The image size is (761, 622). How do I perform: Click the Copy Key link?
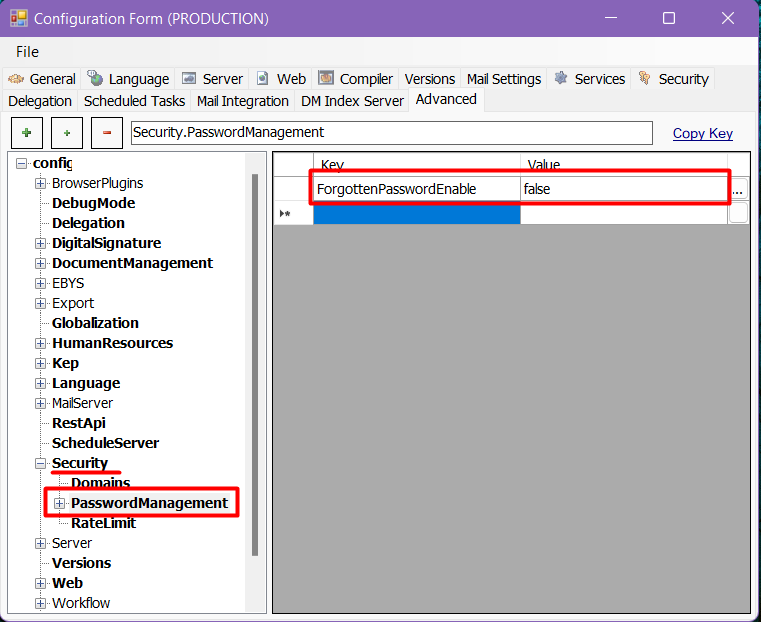(x=702, y=133)
